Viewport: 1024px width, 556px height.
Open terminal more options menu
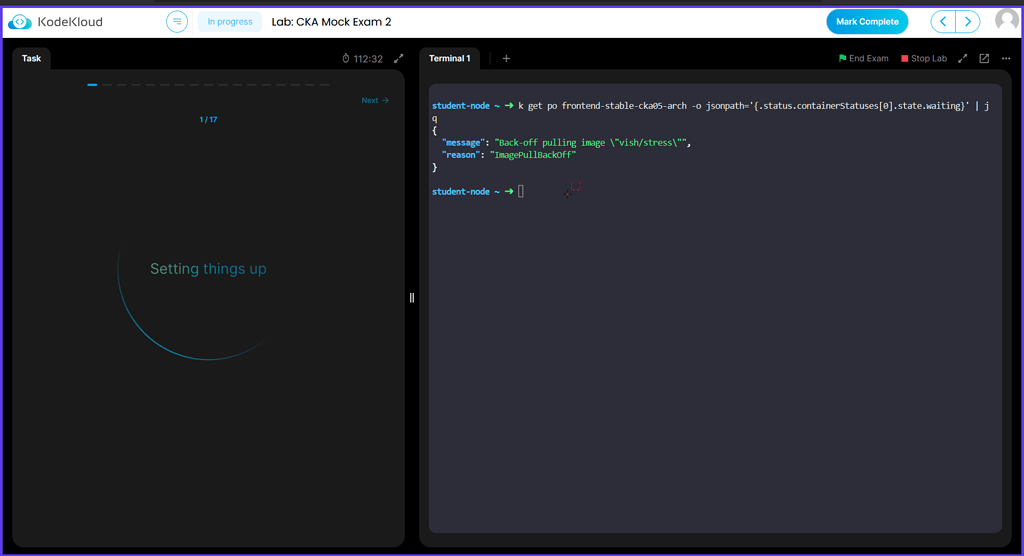point(1006,59)
